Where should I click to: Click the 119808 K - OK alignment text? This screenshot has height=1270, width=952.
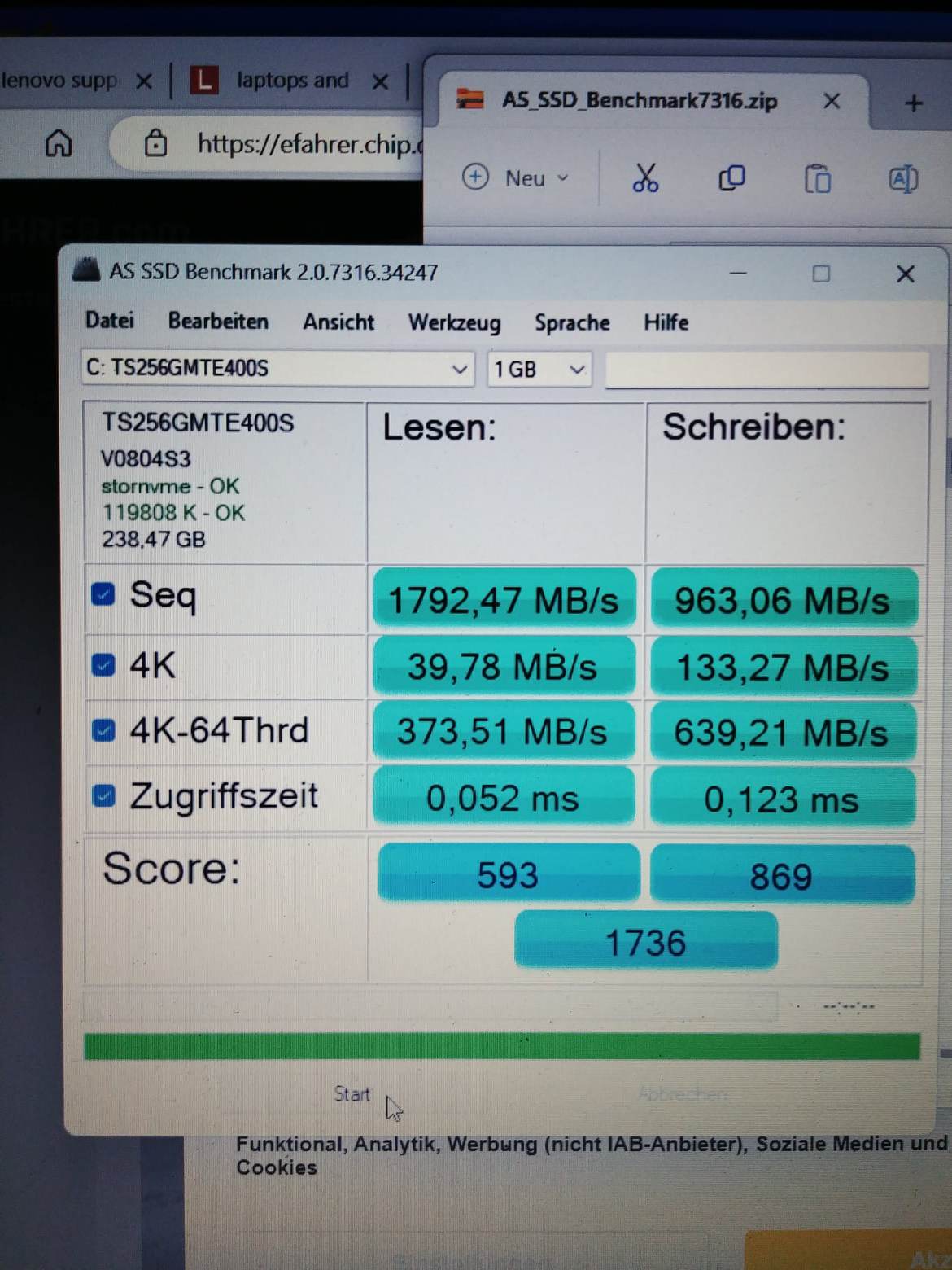(x=172, y=512)
